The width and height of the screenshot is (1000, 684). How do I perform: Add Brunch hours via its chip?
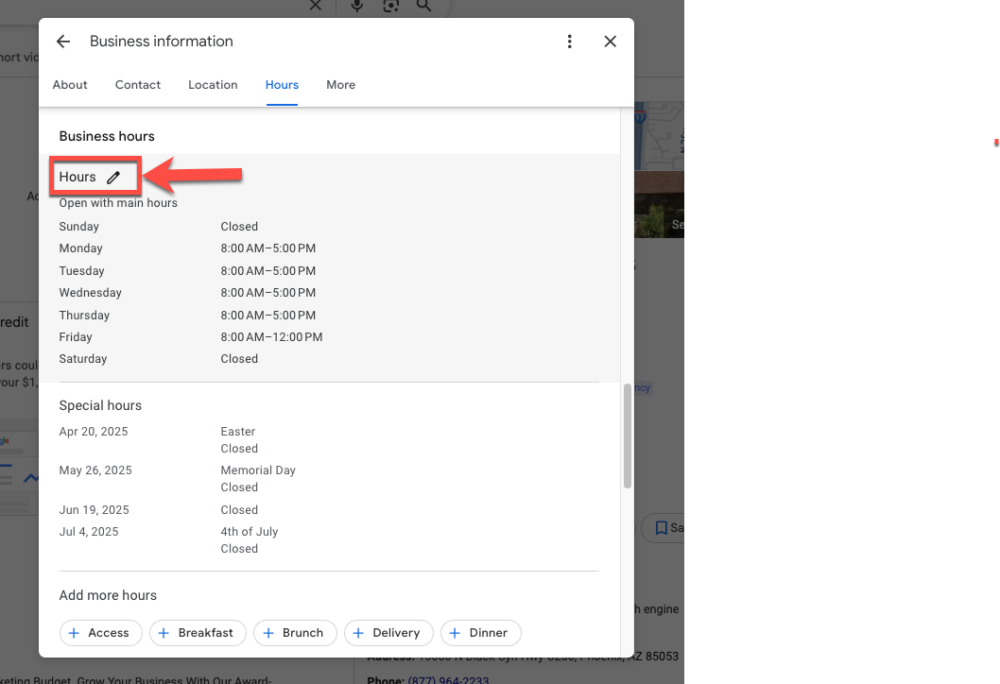point(294,632)
